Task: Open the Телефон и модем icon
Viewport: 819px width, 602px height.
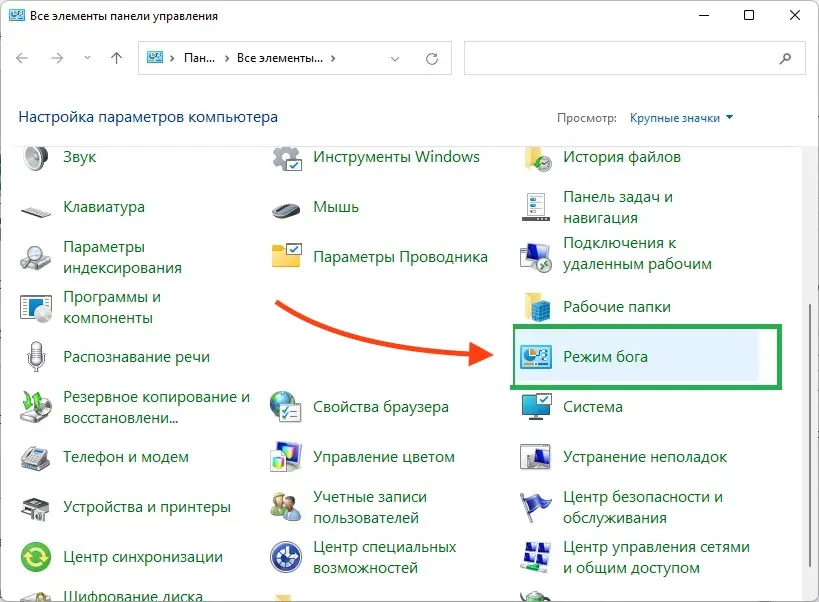Action: point(36,457)
